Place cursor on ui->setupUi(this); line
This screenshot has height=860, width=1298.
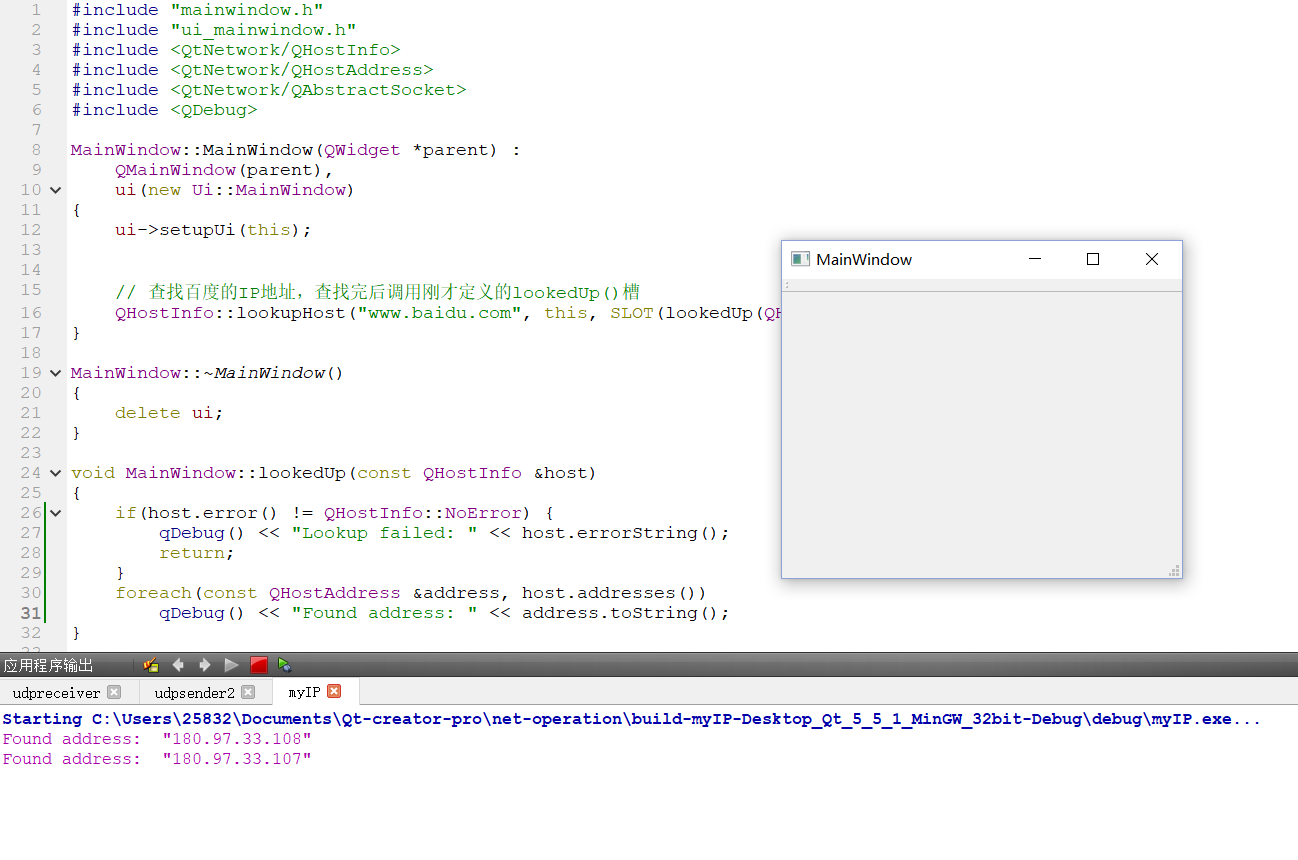(213, 230)
